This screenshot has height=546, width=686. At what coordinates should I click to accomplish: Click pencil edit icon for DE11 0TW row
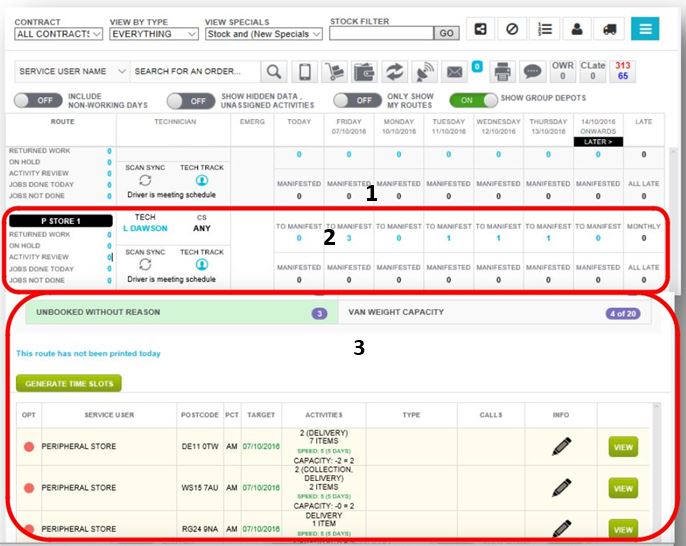561,447
